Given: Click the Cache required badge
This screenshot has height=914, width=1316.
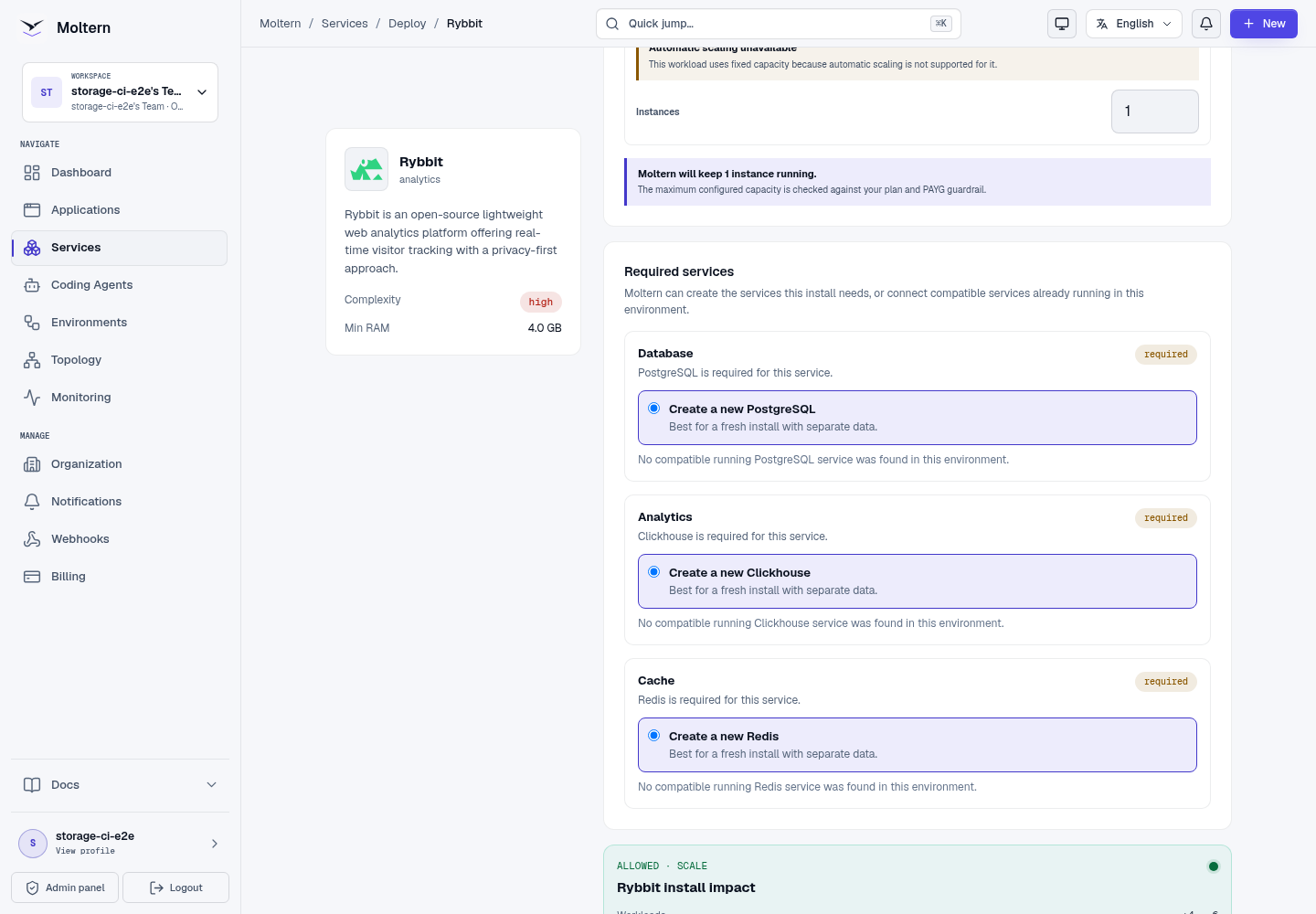Looking at the screenshot, I should (x=1166, y=682).
